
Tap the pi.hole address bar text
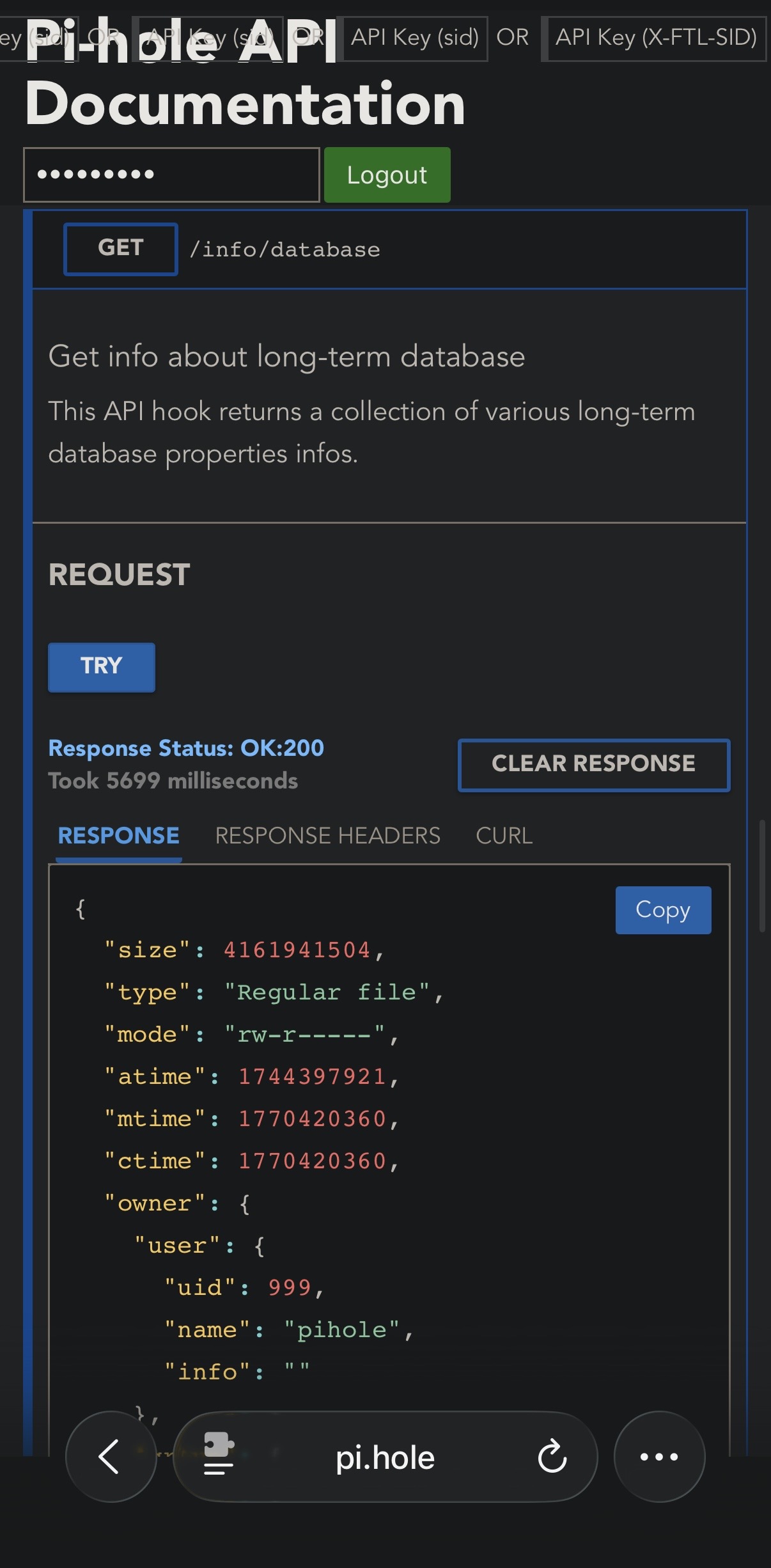[x=385, y=1458]
